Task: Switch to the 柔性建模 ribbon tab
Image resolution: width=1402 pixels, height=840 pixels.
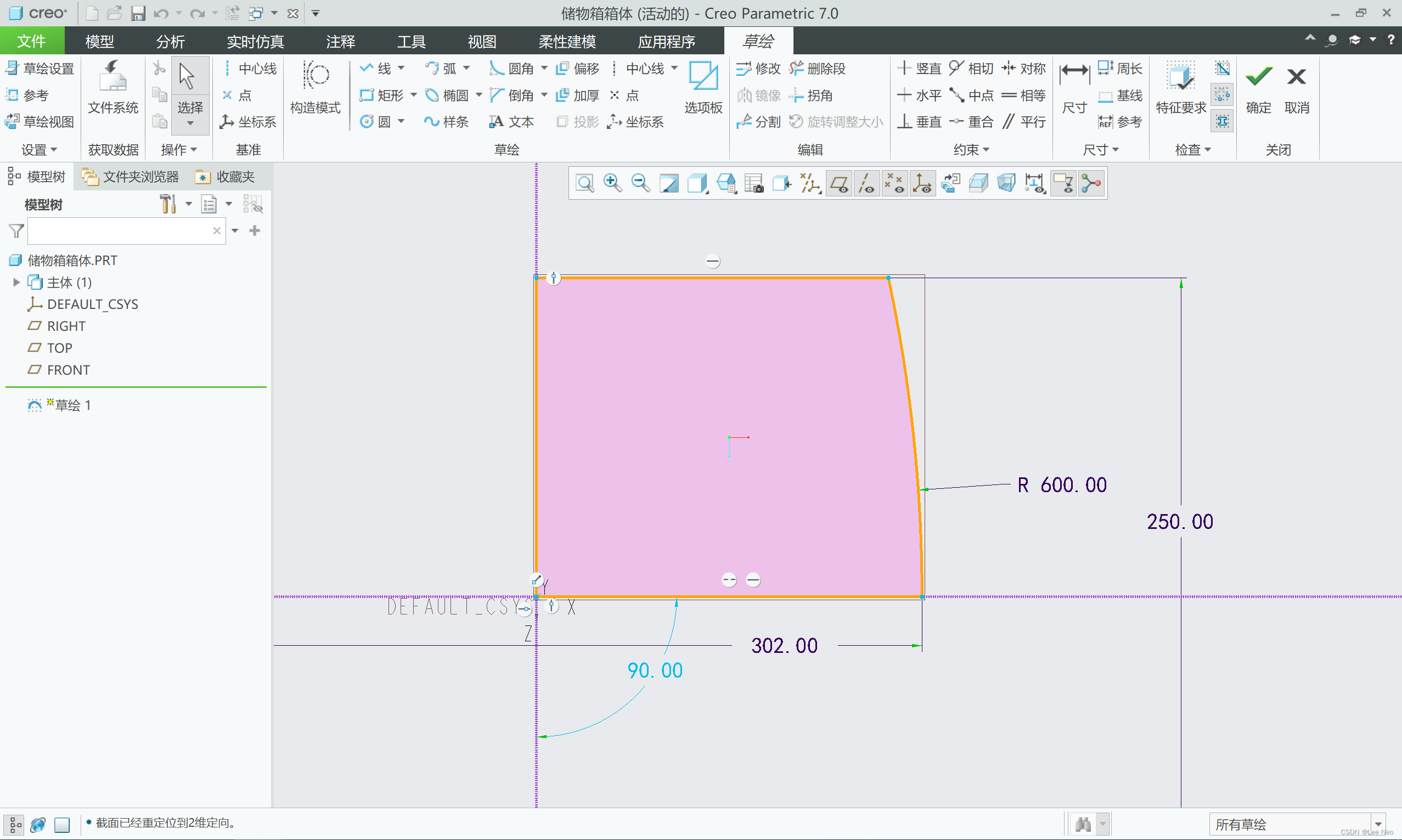Action: (x=567, y=41)
